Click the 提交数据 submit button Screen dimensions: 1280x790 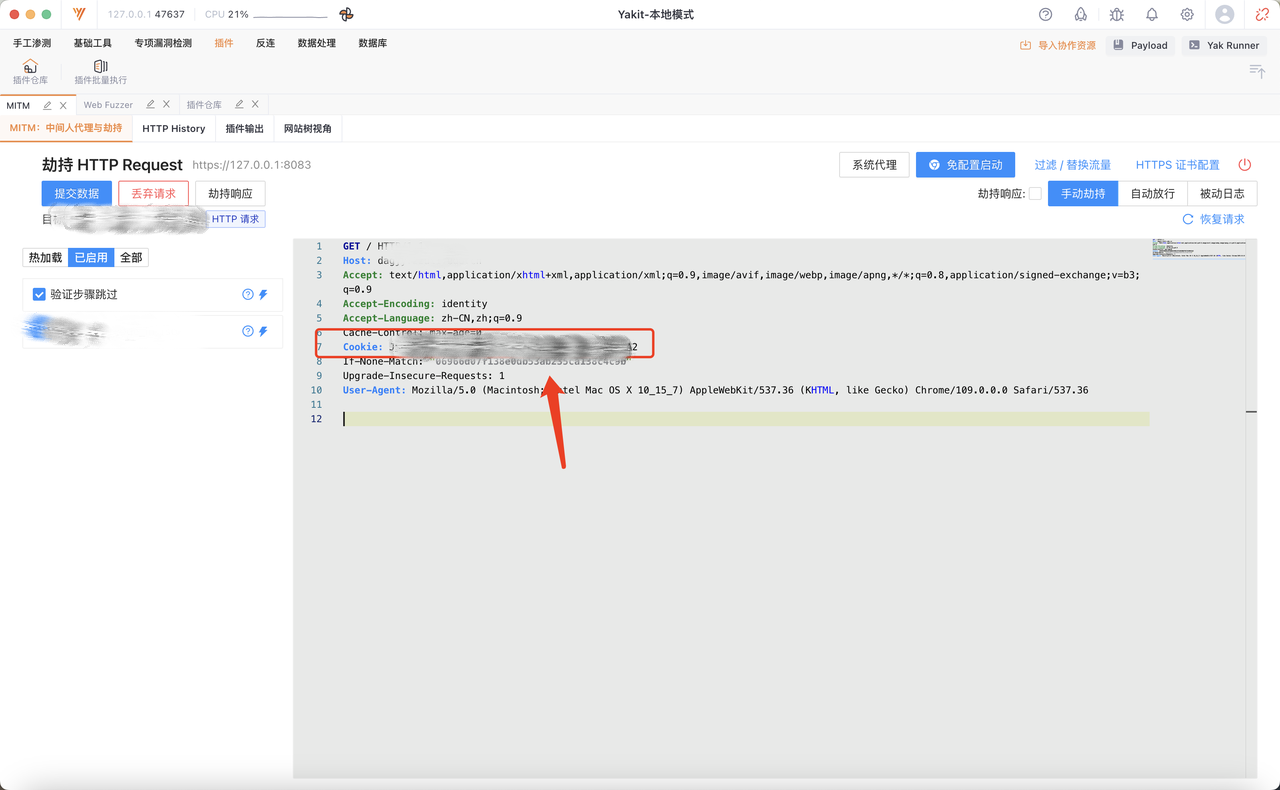point(77,194)
